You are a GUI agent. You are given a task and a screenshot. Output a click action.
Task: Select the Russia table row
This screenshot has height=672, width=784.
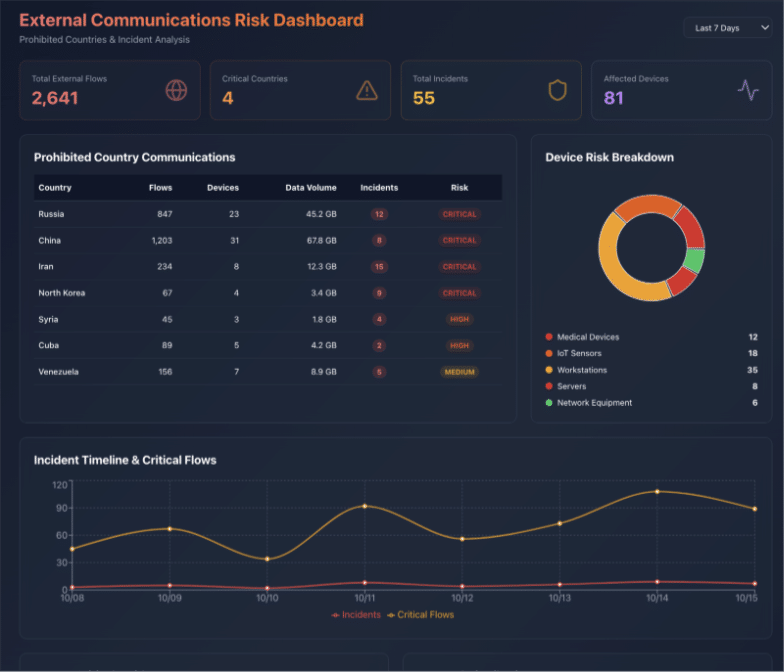tap(268, 214)
